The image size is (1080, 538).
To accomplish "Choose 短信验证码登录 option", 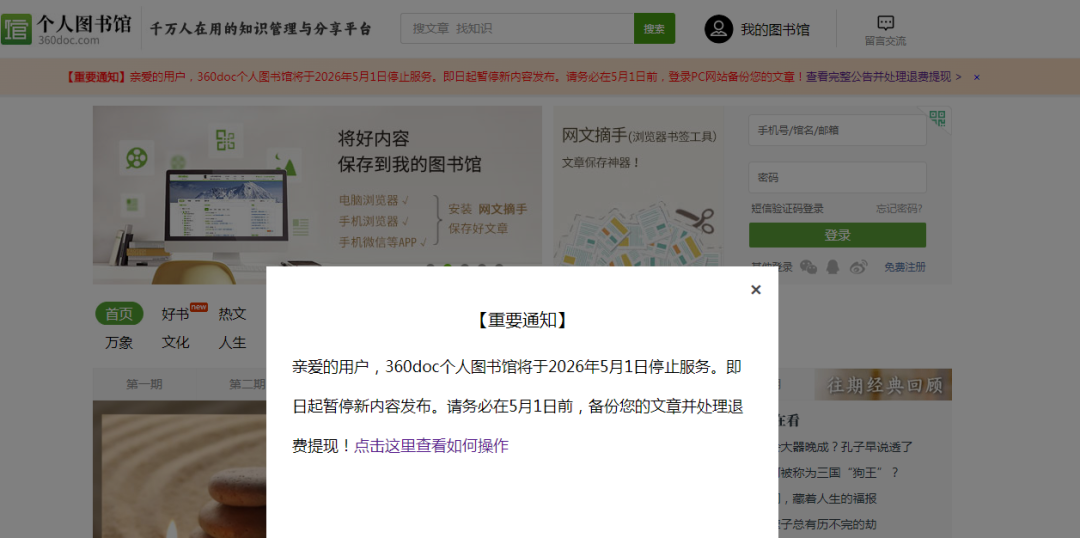I will coord(788,209).
